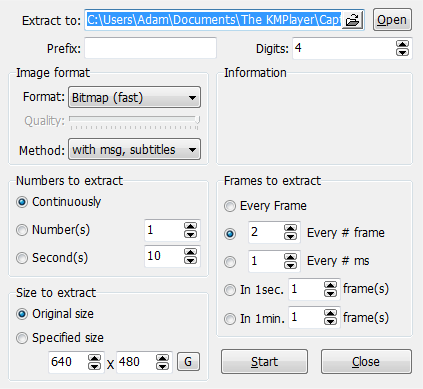The image size is (423, 389).
Task: Click the Start button
Action: 264,361
